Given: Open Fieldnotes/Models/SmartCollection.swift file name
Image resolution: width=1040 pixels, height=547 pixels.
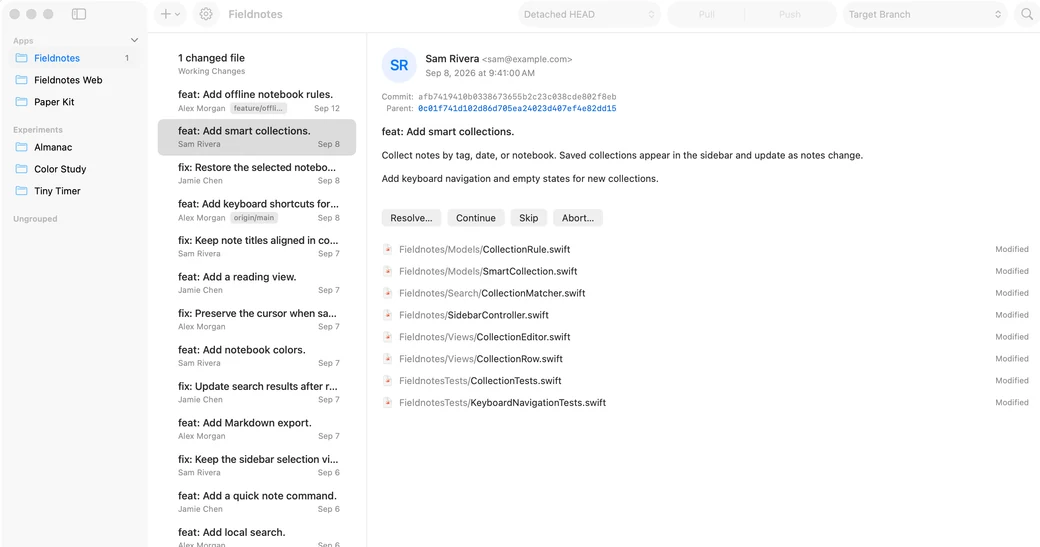Looking at the screenshot, I should click(x=488, y=271).
